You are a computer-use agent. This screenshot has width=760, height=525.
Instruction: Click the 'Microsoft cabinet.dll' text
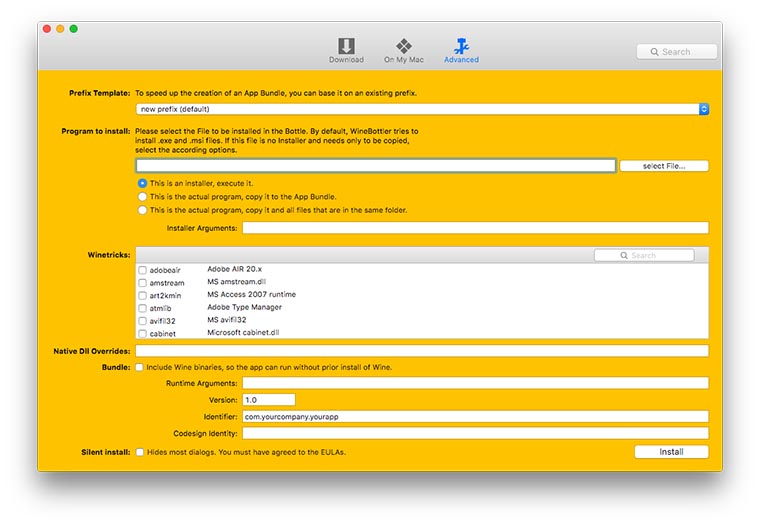pyautogui.click(x=243, y=333)
